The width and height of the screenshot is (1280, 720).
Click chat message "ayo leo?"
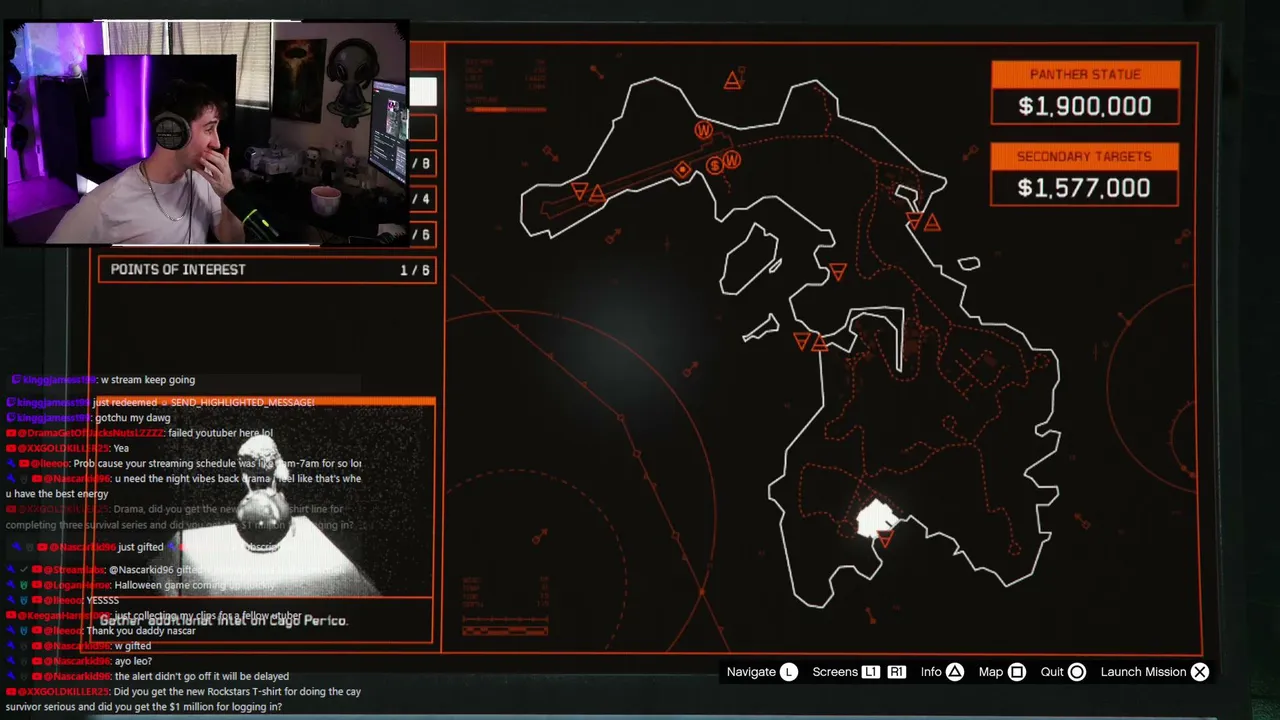(133, 661)
